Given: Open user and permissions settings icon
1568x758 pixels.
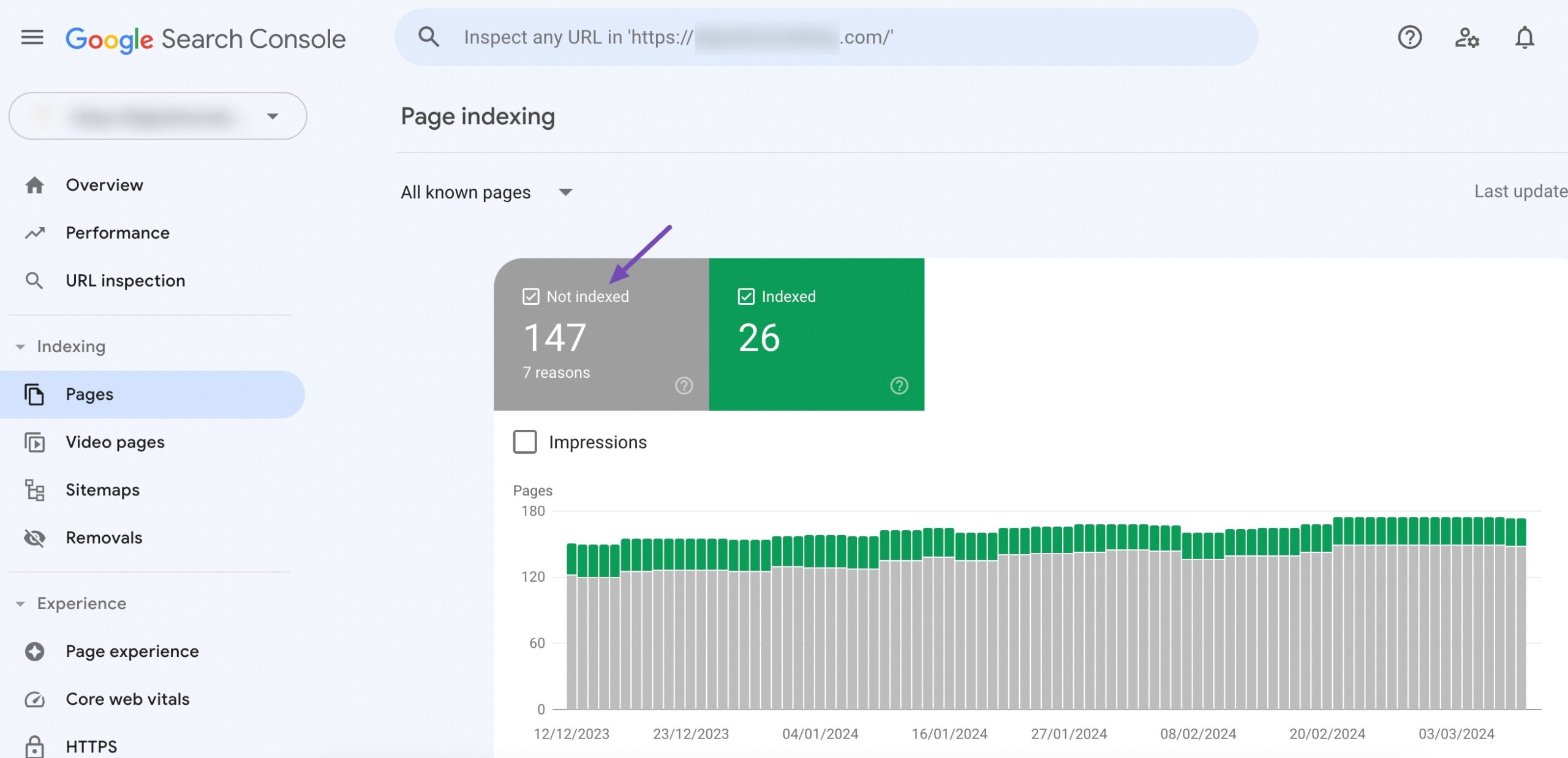Looking at the screenshot, I should click(x=1467, y=38).
